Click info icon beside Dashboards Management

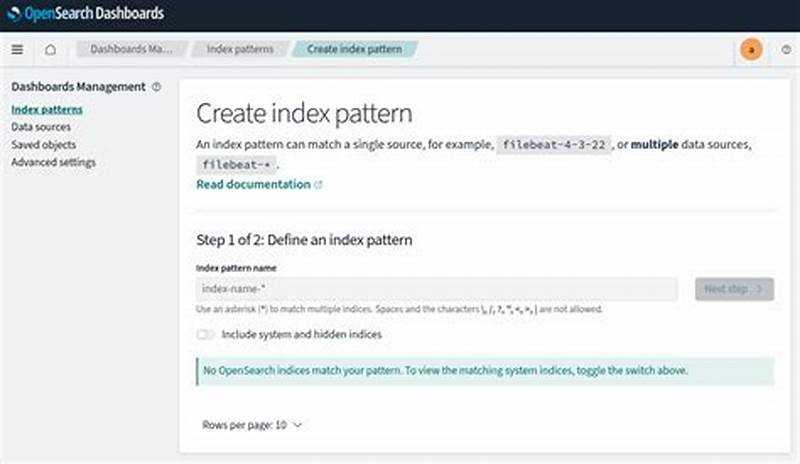pos(157,87)
